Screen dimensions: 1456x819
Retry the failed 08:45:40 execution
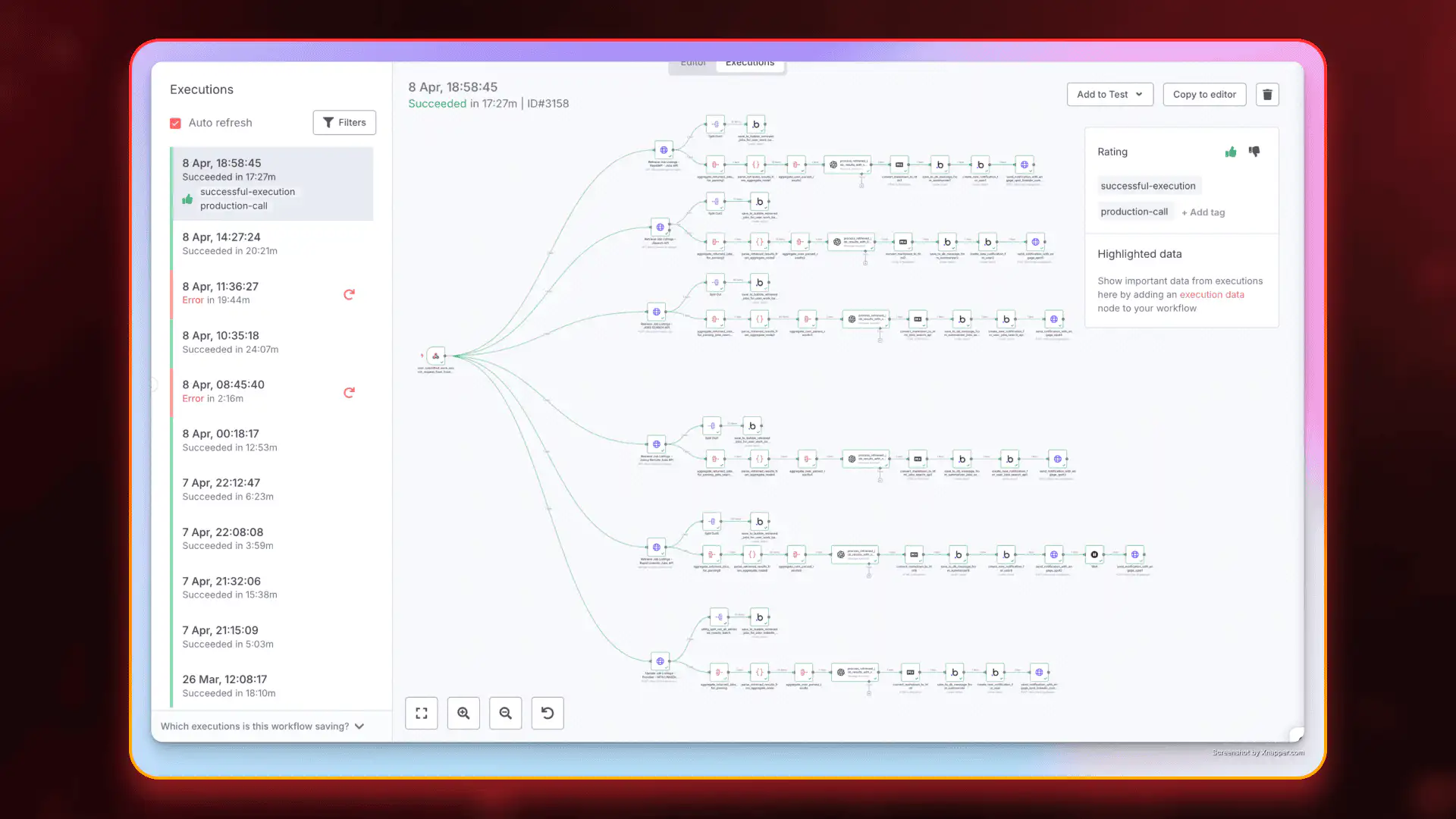349,393
